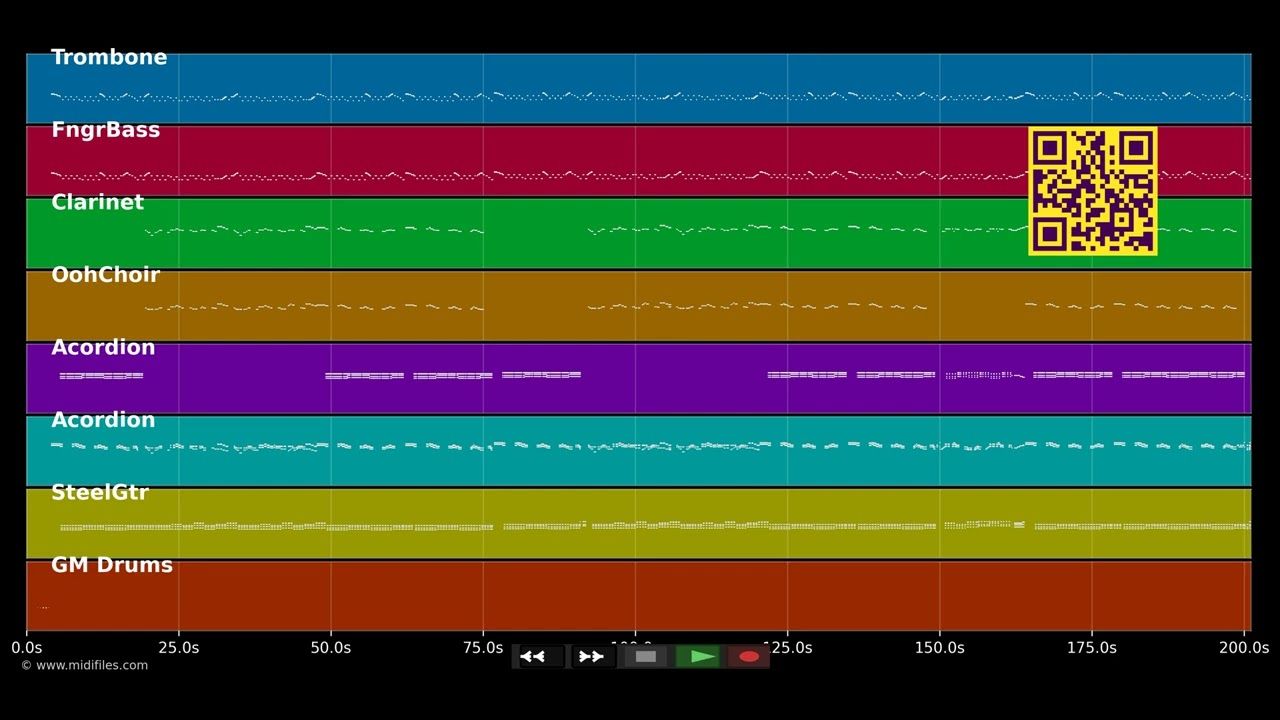Click the 125.0s time axis marker
This screenshot has width=1280, height=720.
pos(787,648)
